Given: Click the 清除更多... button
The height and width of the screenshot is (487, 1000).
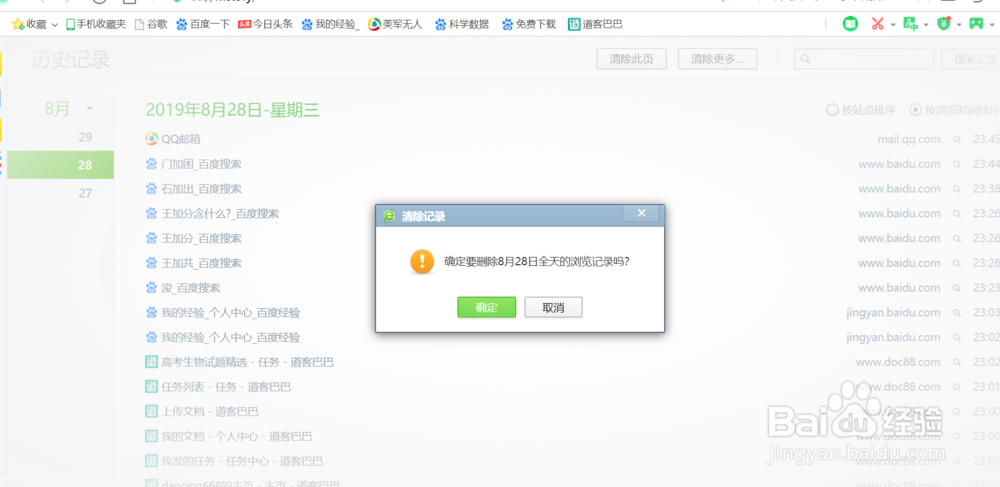Looking at the screenshot, I should [717, 59].
